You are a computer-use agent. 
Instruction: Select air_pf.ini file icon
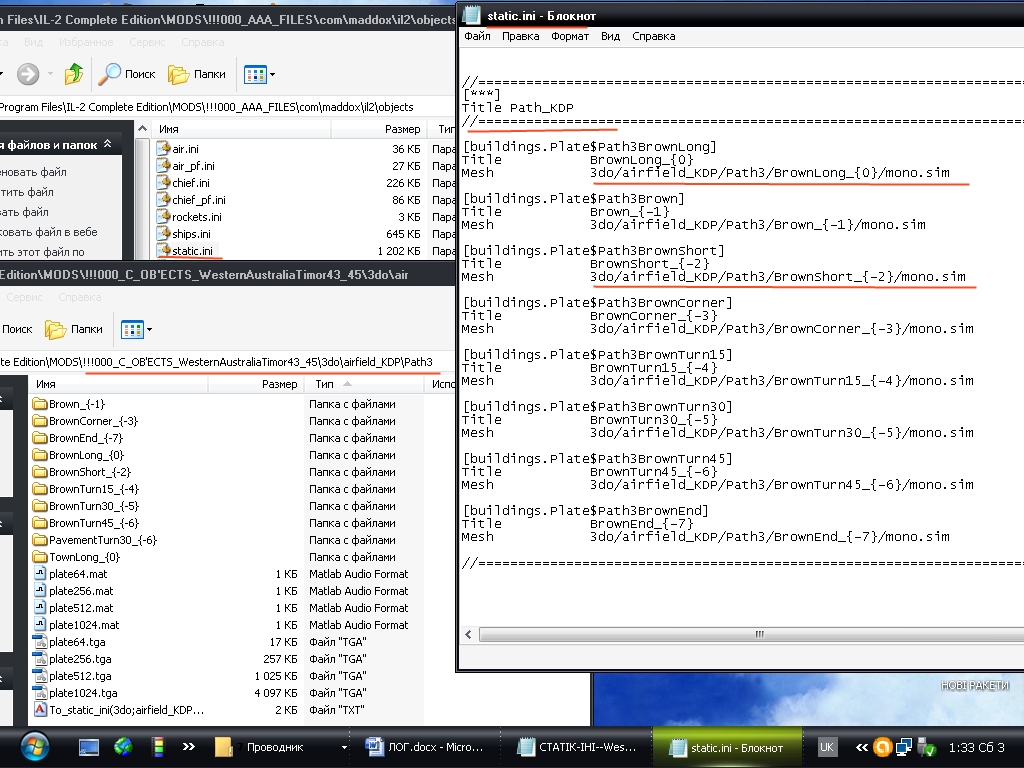click(163, 166)
